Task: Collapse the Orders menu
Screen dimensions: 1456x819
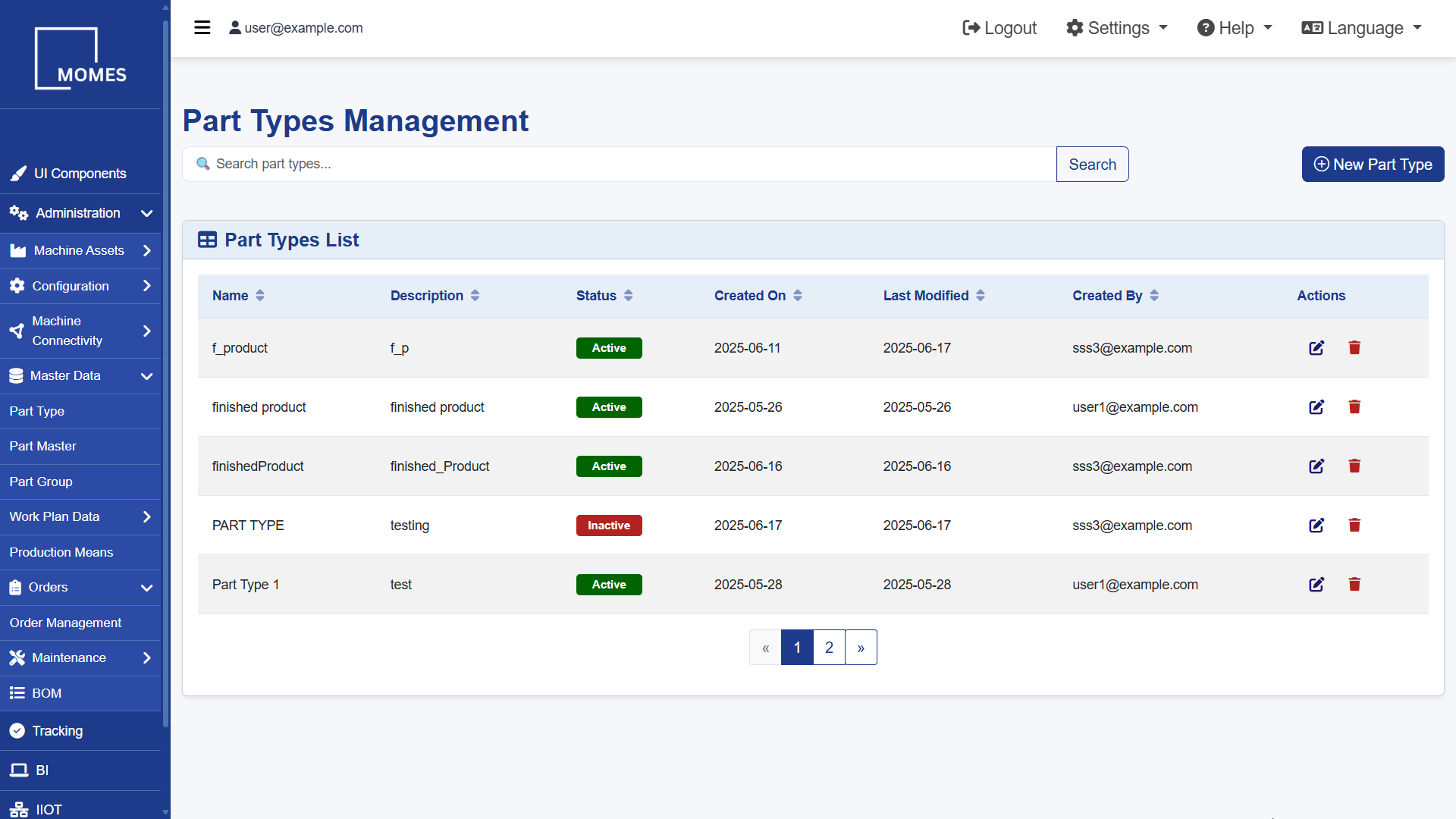Action: (x=80, y=587)
